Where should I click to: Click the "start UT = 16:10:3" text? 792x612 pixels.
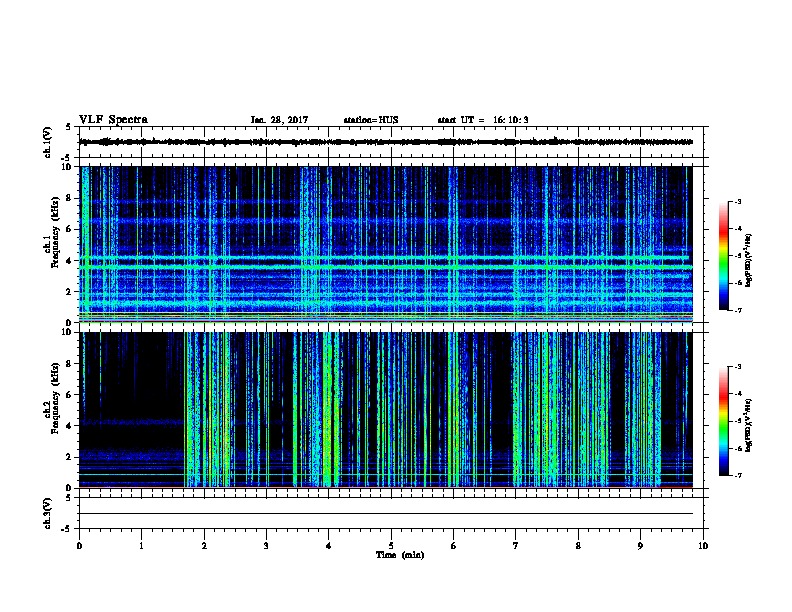coord(483,120)
